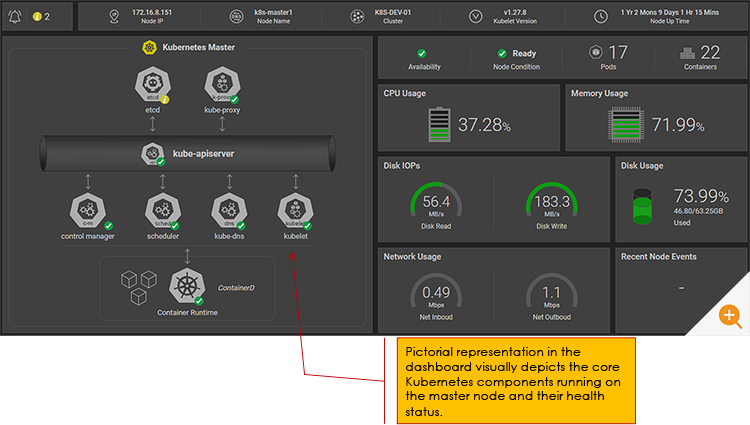Screen dimensions: 750x425
Task: Click the Containers stack icon
Action: pyautogui.click(x=687, y=53)
